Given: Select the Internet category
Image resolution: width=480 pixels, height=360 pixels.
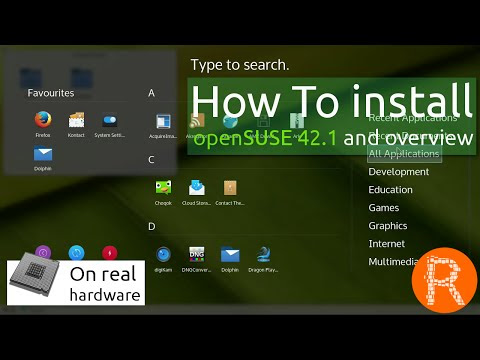Looking at the screenshot, I should click(387, 244).
